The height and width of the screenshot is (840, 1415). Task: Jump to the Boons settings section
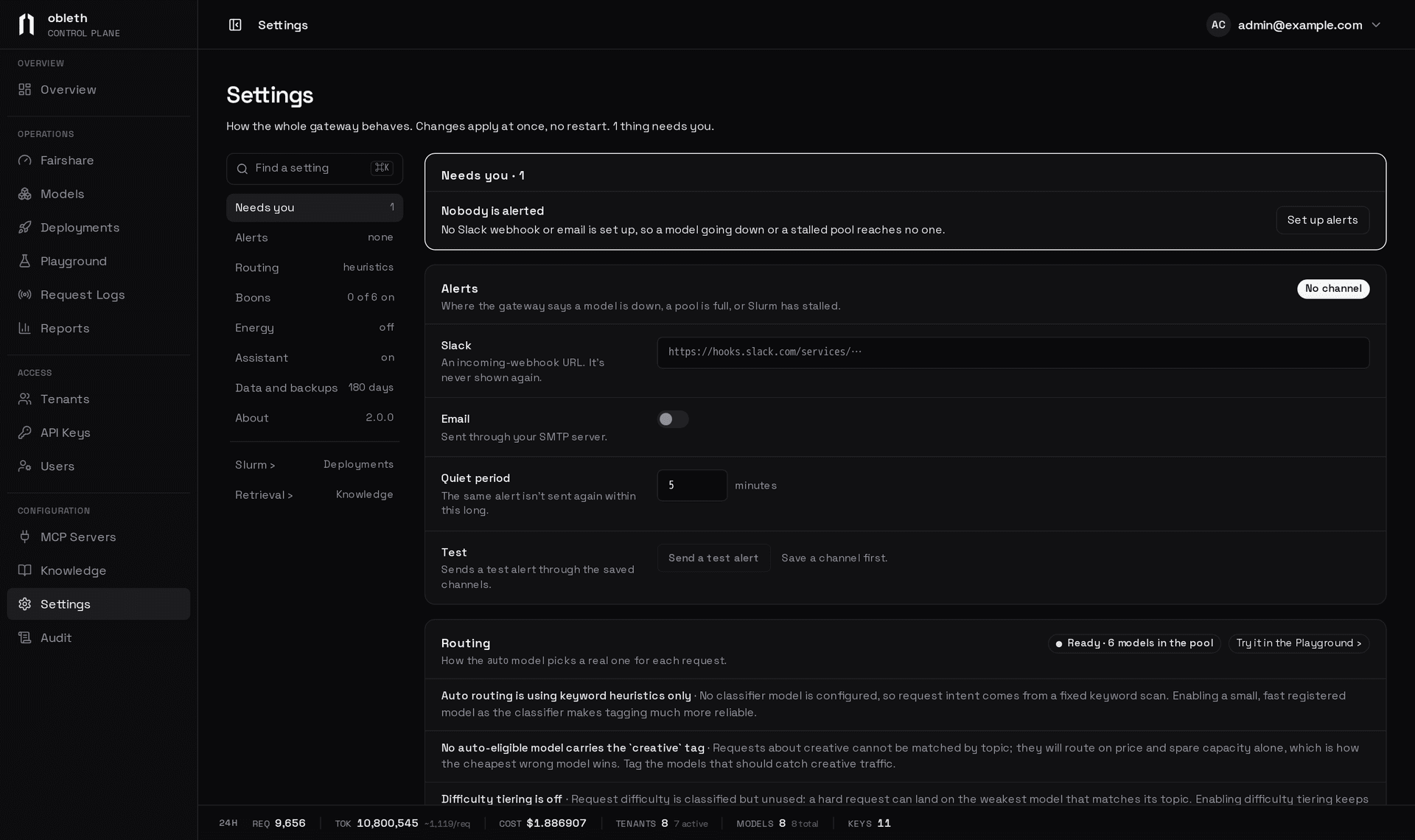pyautogui.click(x=315, y=298)
